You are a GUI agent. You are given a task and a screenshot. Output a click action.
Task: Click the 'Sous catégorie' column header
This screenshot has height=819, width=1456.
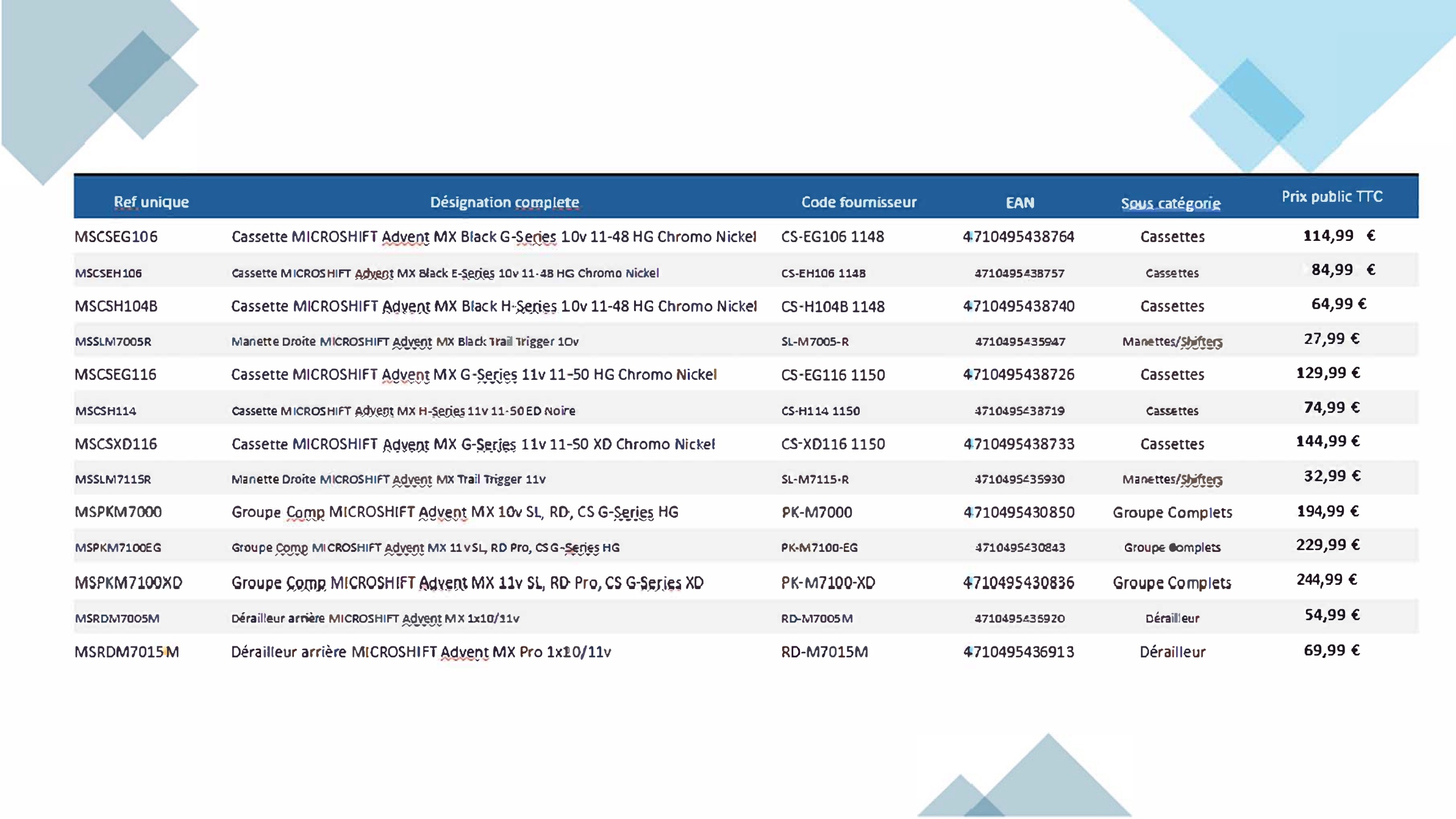(1170, 203)
